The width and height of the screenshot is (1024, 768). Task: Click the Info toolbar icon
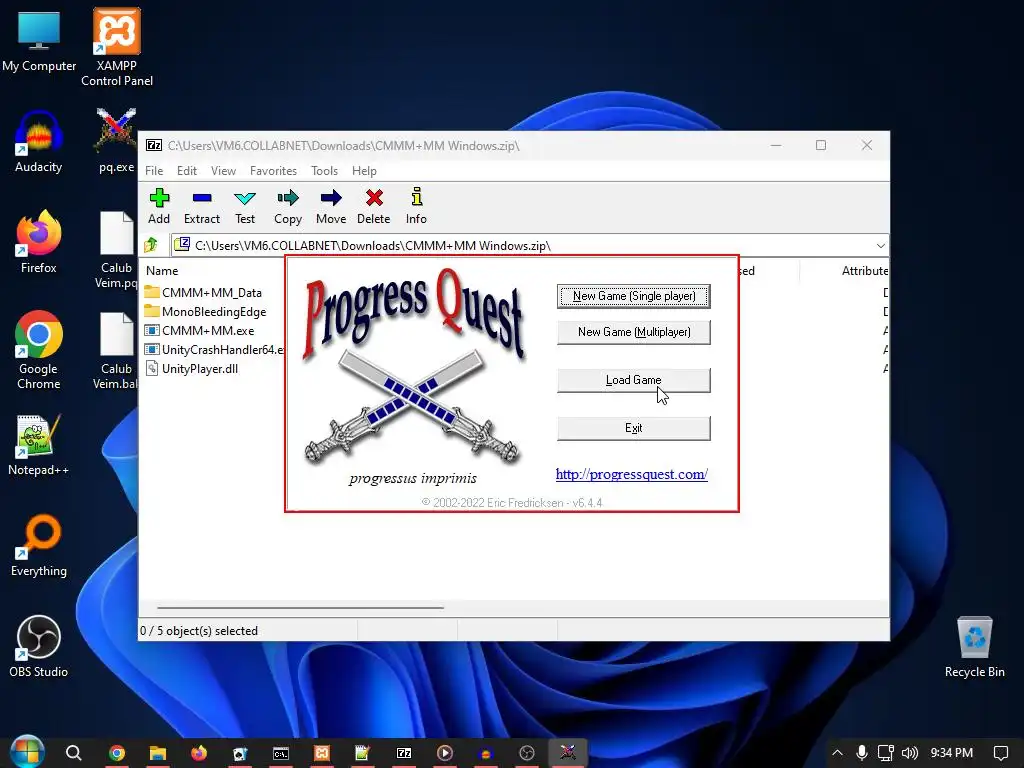click(x=417, y=197)
